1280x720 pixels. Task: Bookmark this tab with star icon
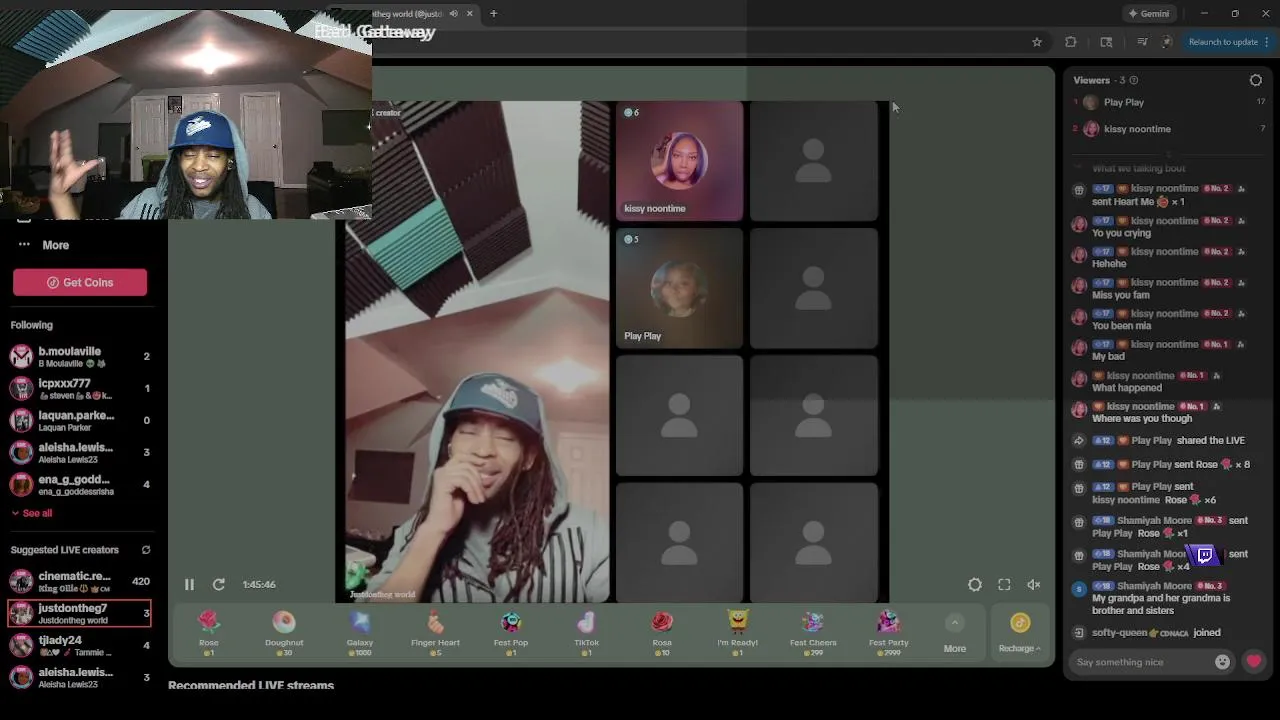1037,42
